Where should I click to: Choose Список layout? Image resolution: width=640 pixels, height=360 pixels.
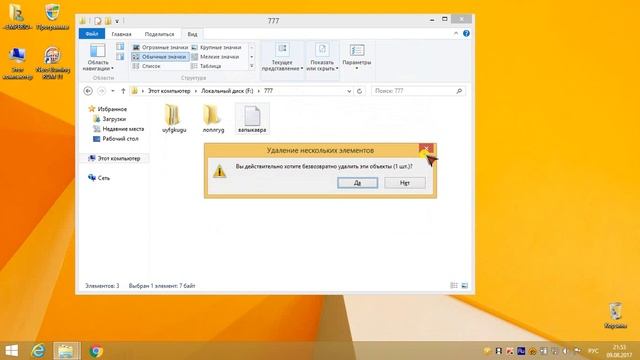[x=147, y=66]
